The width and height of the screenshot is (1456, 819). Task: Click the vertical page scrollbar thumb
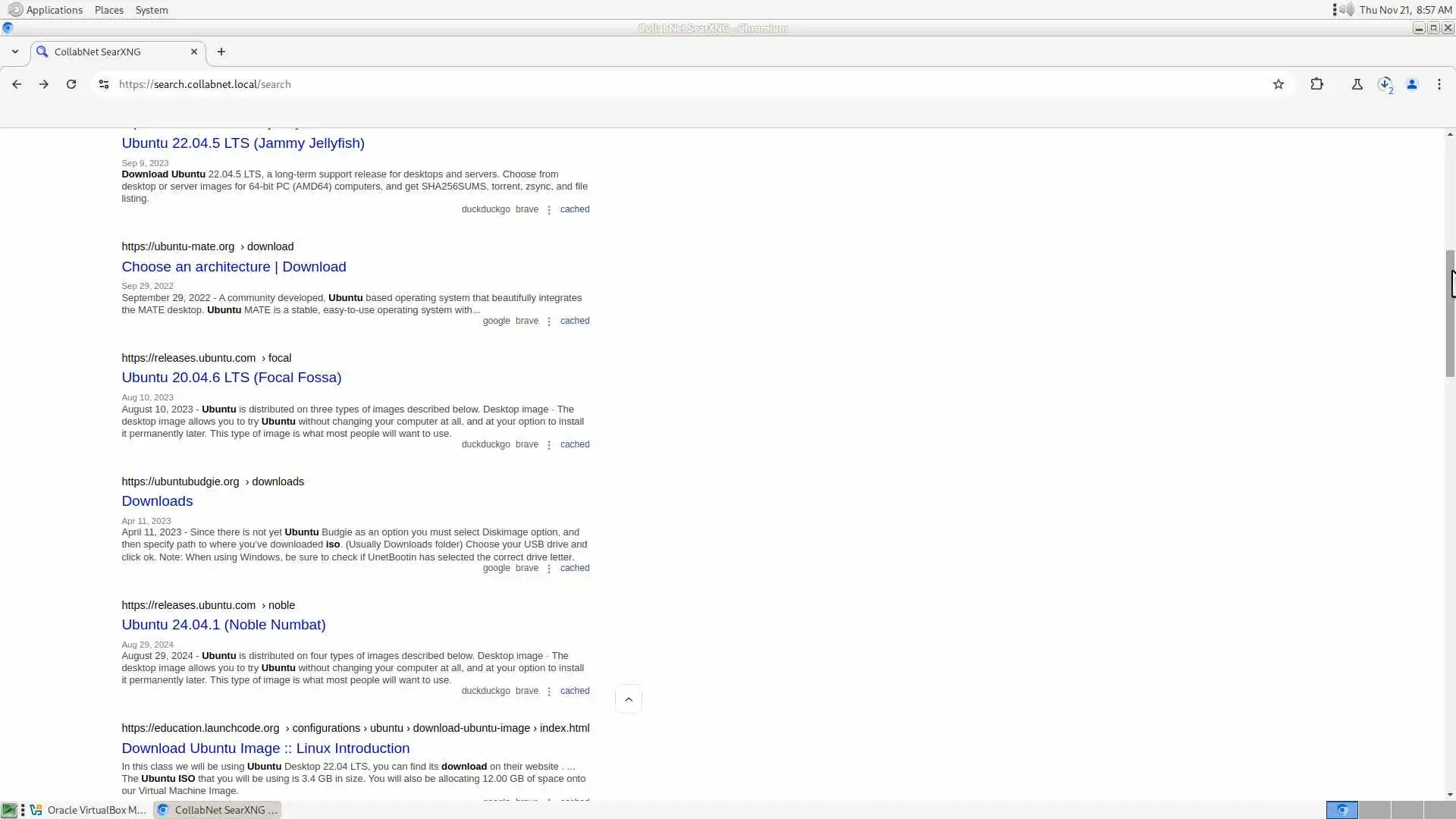point(1450,312)
